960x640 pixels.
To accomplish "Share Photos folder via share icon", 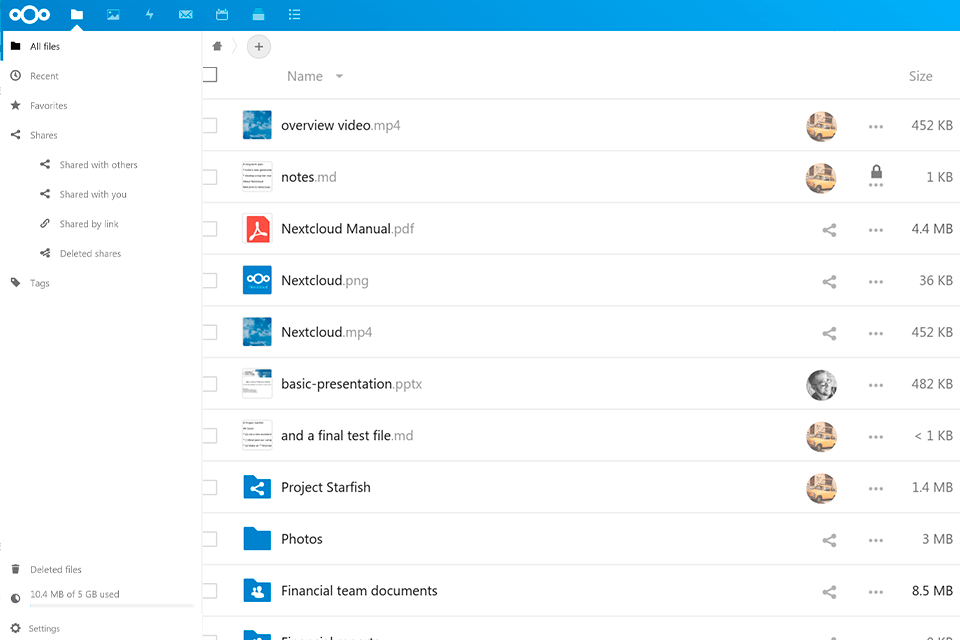I will tap(829, 540).
